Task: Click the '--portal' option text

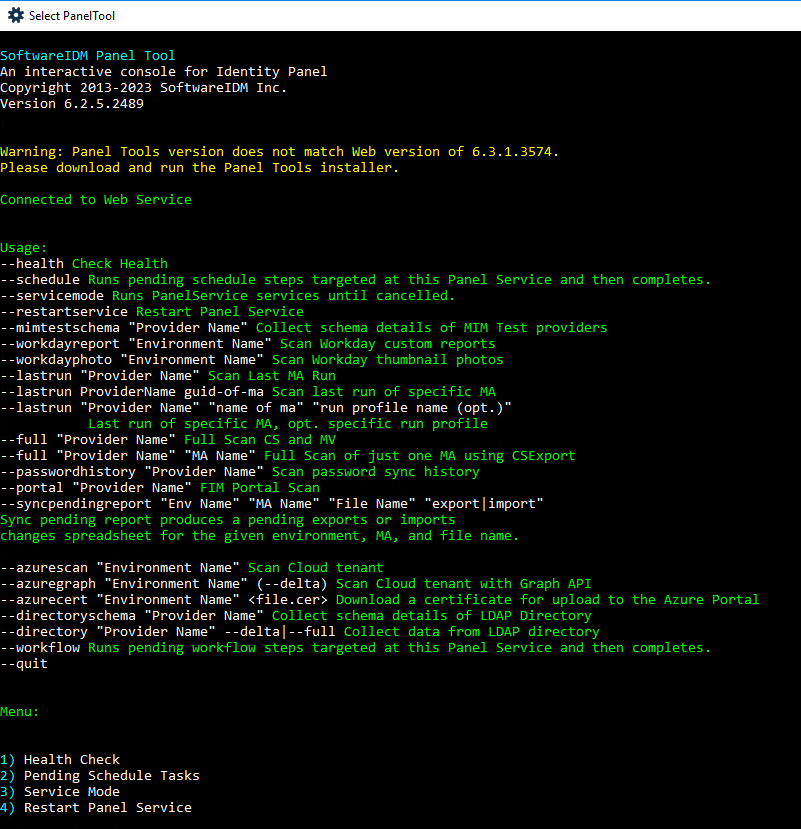Action: coord(32,487)
